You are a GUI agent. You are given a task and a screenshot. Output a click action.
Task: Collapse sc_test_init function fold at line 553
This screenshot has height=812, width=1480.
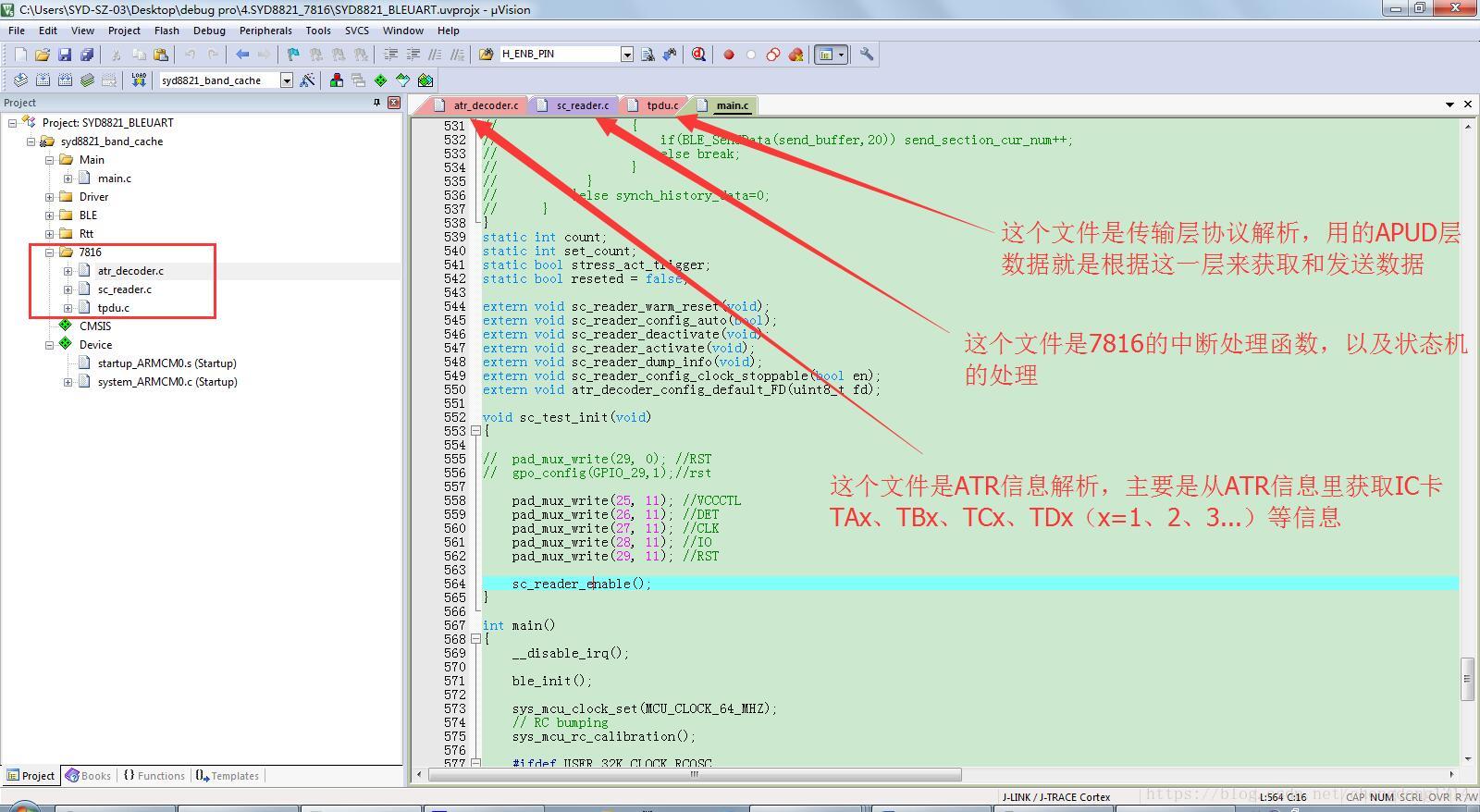click(475, 431)
